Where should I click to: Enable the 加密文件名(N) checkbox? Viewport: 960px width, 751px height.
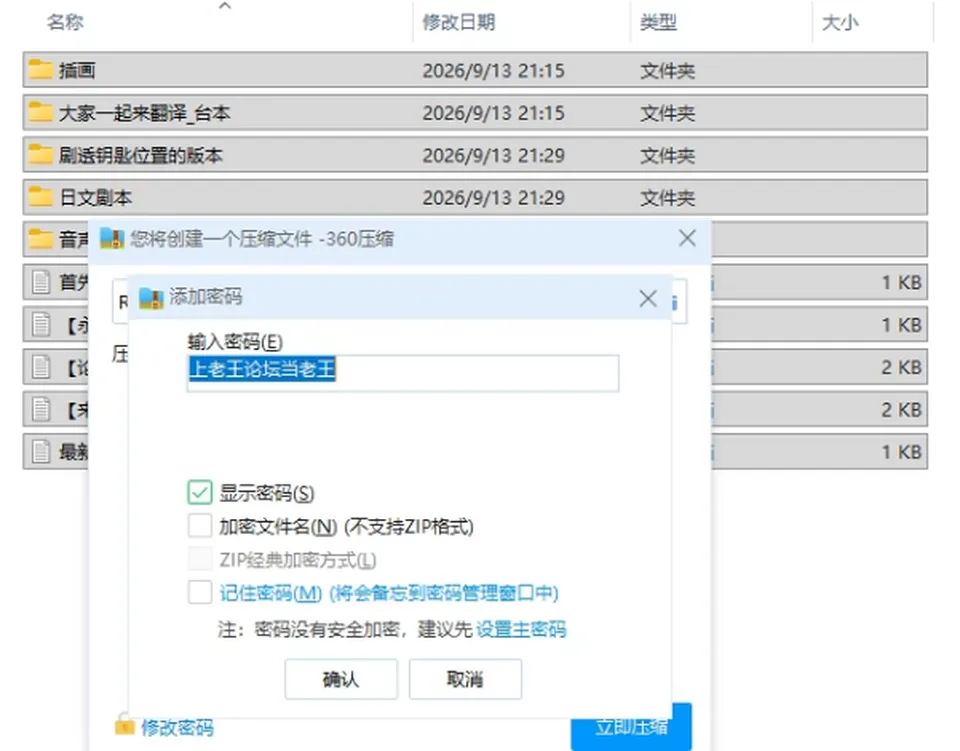click(200, 526)
